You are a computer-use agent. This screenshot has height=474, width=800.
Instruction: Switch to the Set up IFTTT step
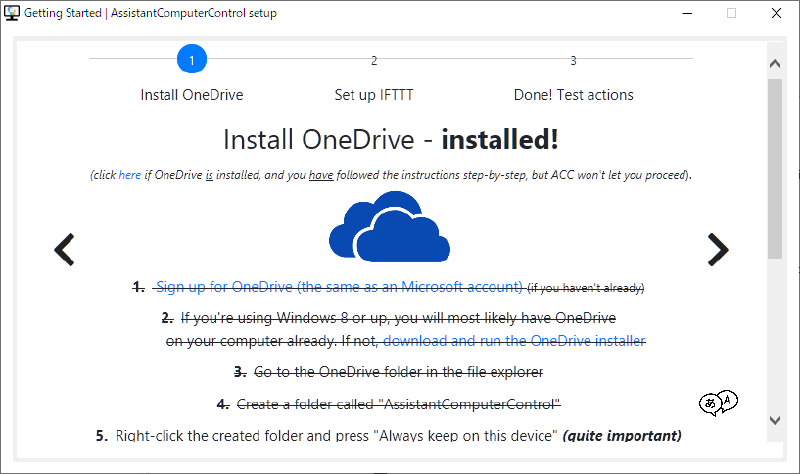coord(374,95)
